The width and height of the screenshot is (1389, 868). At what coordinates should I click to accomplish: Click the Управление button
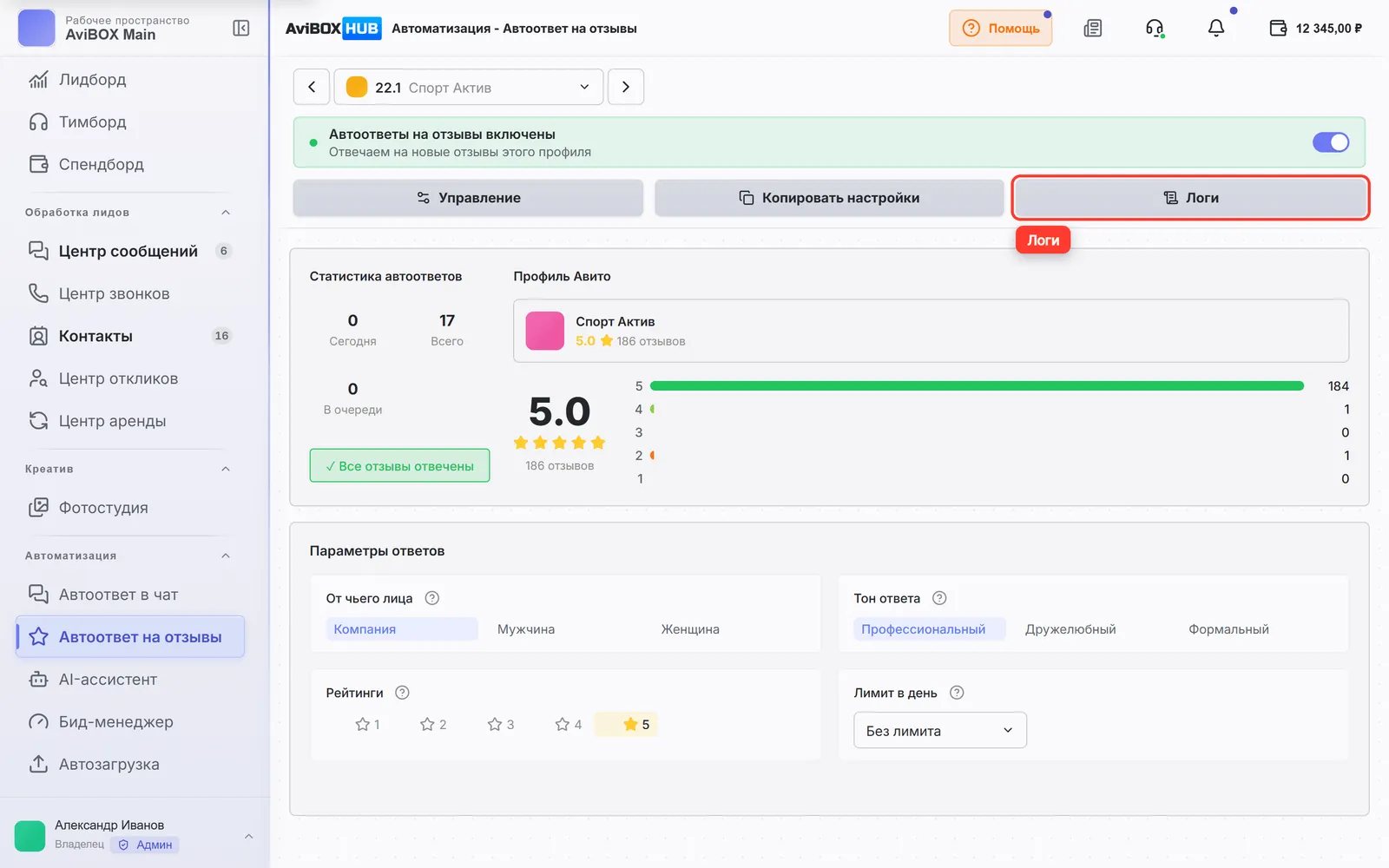point(468,198)
